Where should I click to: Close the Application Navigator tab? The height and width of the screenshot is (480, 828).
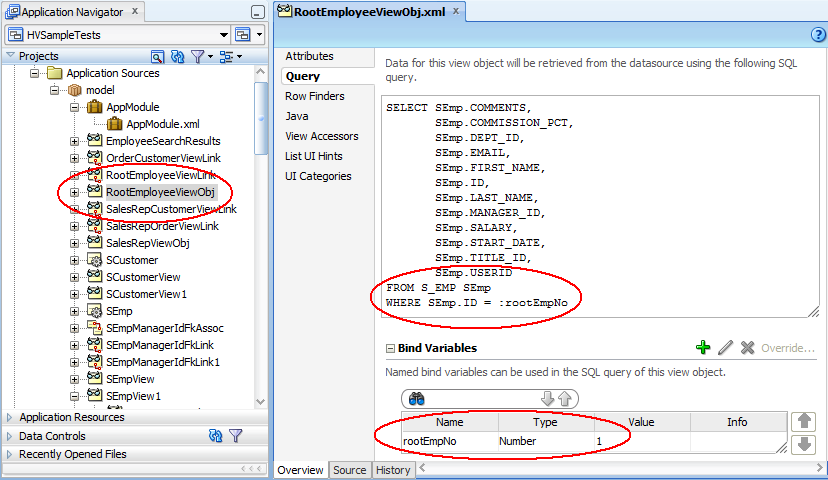pyautogui.click(x=135, y=11)
